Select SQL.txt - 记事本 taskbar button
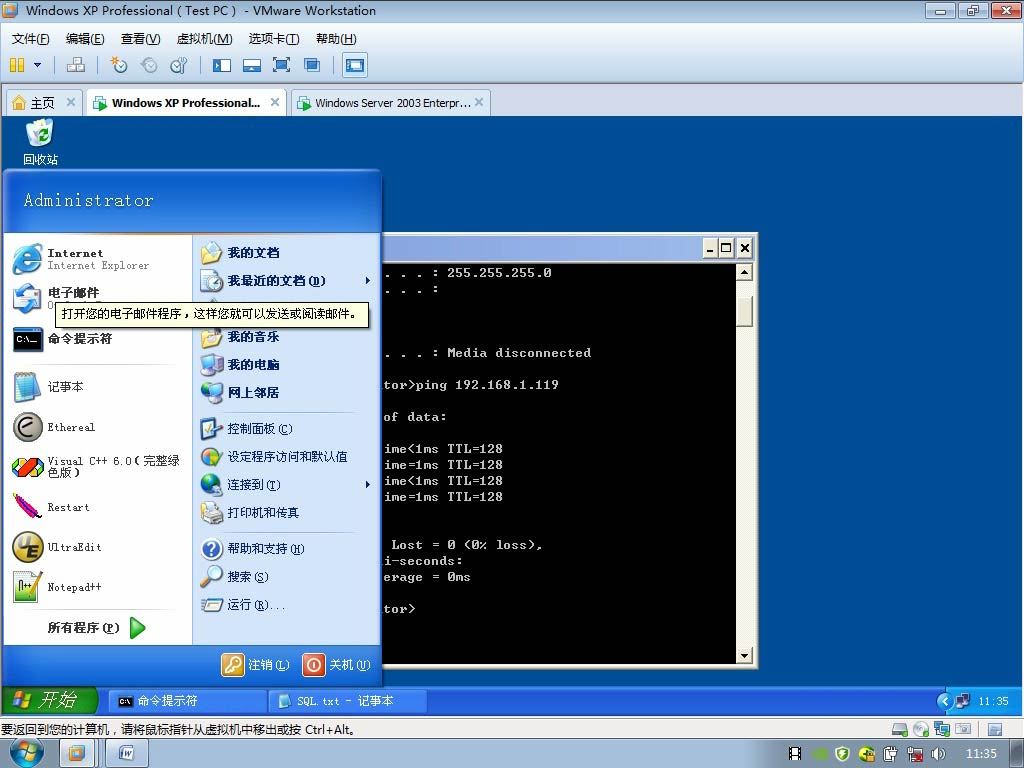The width and height of the screenshot is (1024, 768). click(x=347, y=701)
